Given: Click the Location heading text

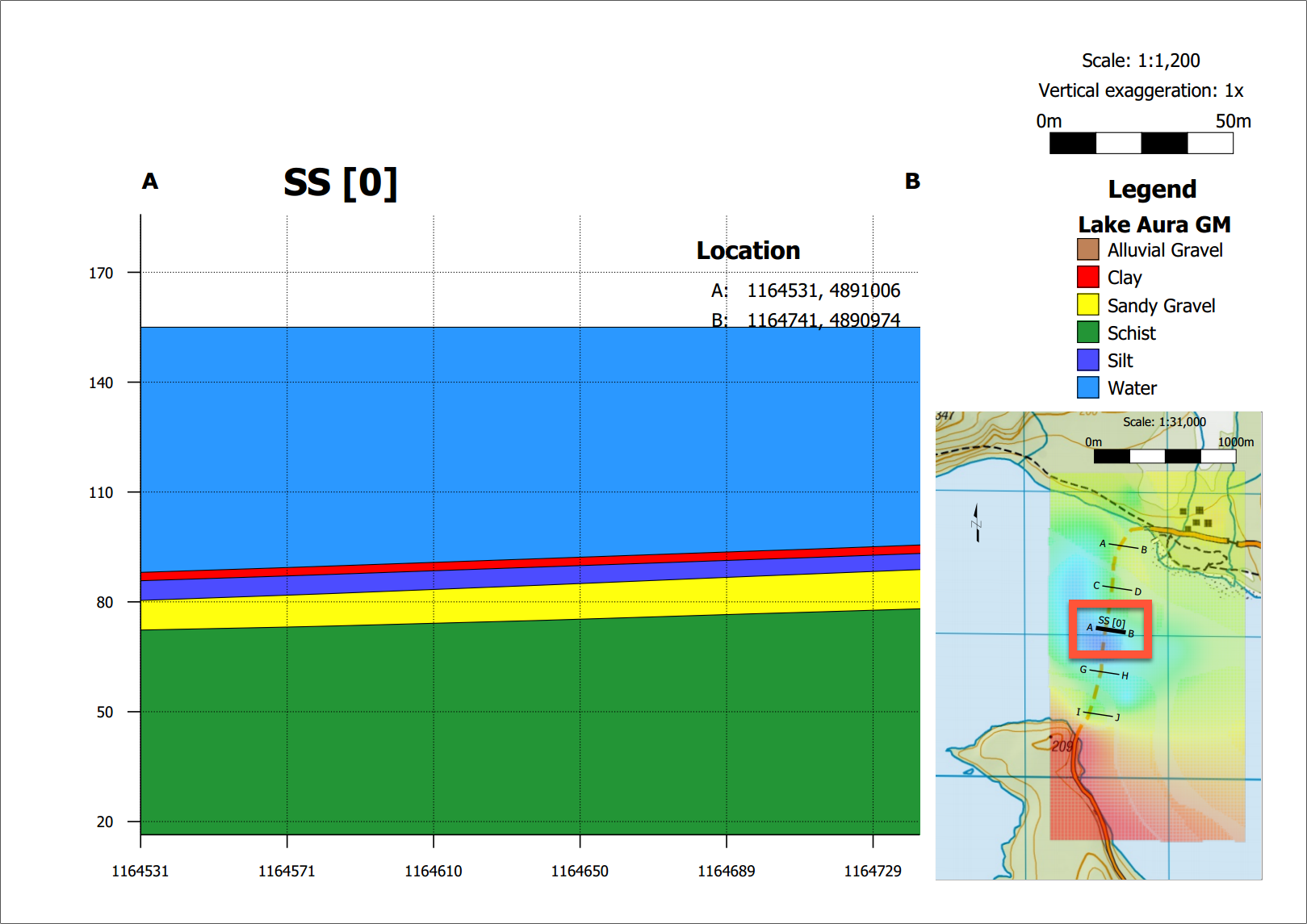Looking at the screenshot, I should [x=748, y=251].
